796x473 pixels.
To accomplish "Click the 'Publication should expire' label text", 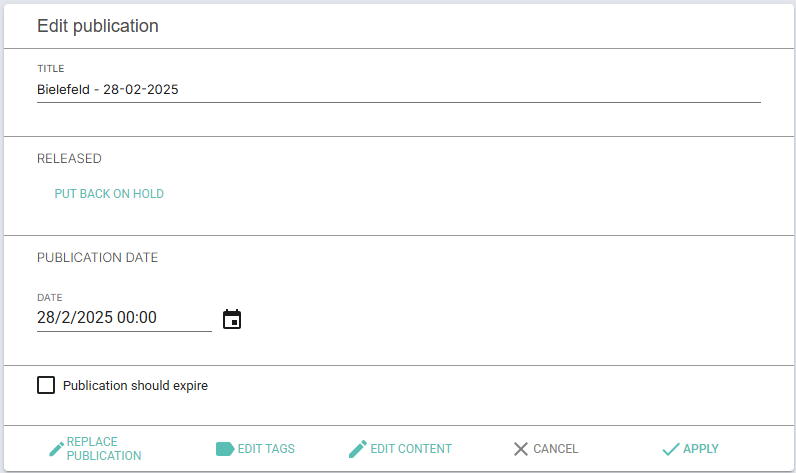I will [x=135, y=386].
